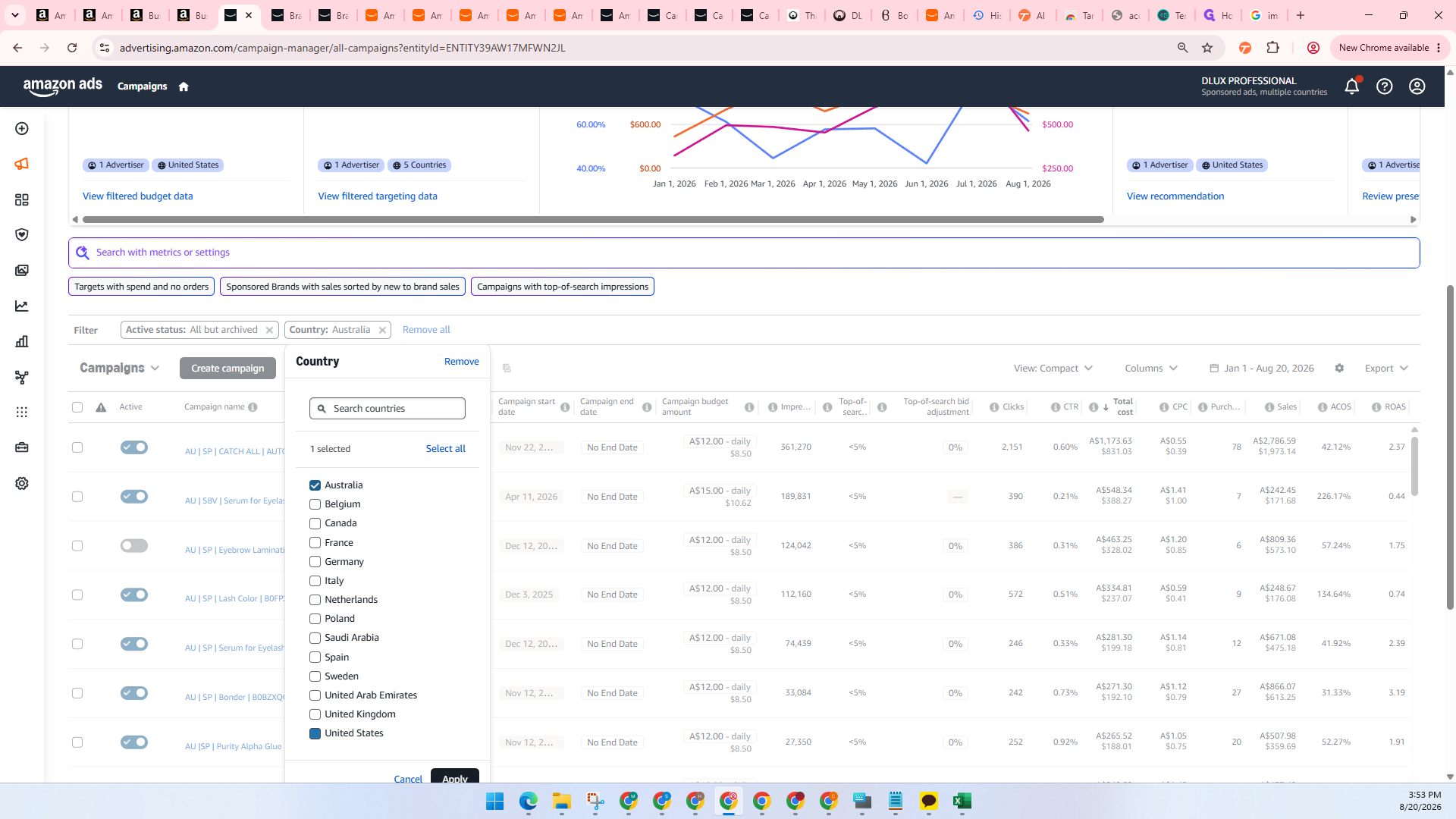Click the Search countries input field
The height and width of the screenshot is (819, 1456).
388,409
